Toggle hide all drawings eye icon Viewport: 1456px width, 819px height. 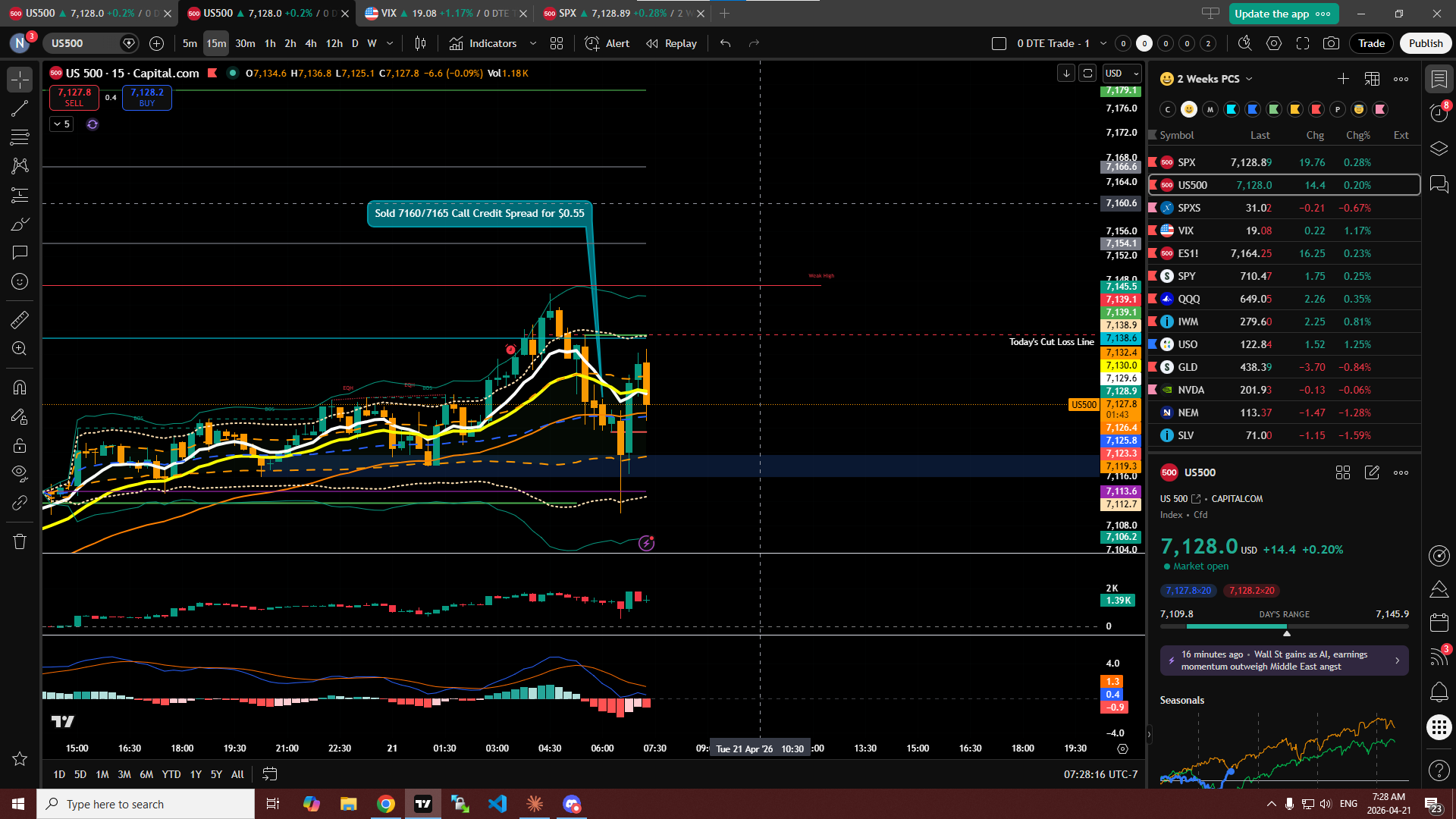(x=20, y=473)
